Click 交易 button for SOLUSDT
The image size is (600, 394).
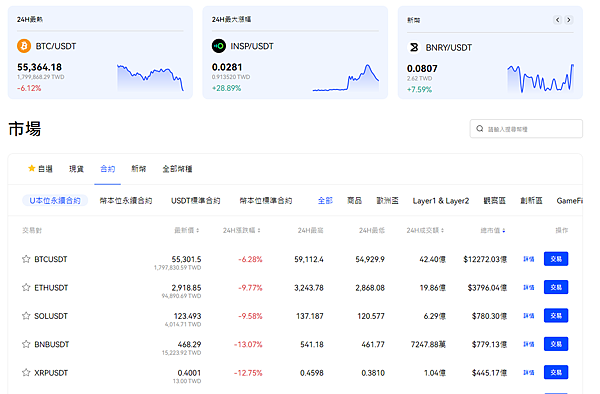[x=556, y=316]
